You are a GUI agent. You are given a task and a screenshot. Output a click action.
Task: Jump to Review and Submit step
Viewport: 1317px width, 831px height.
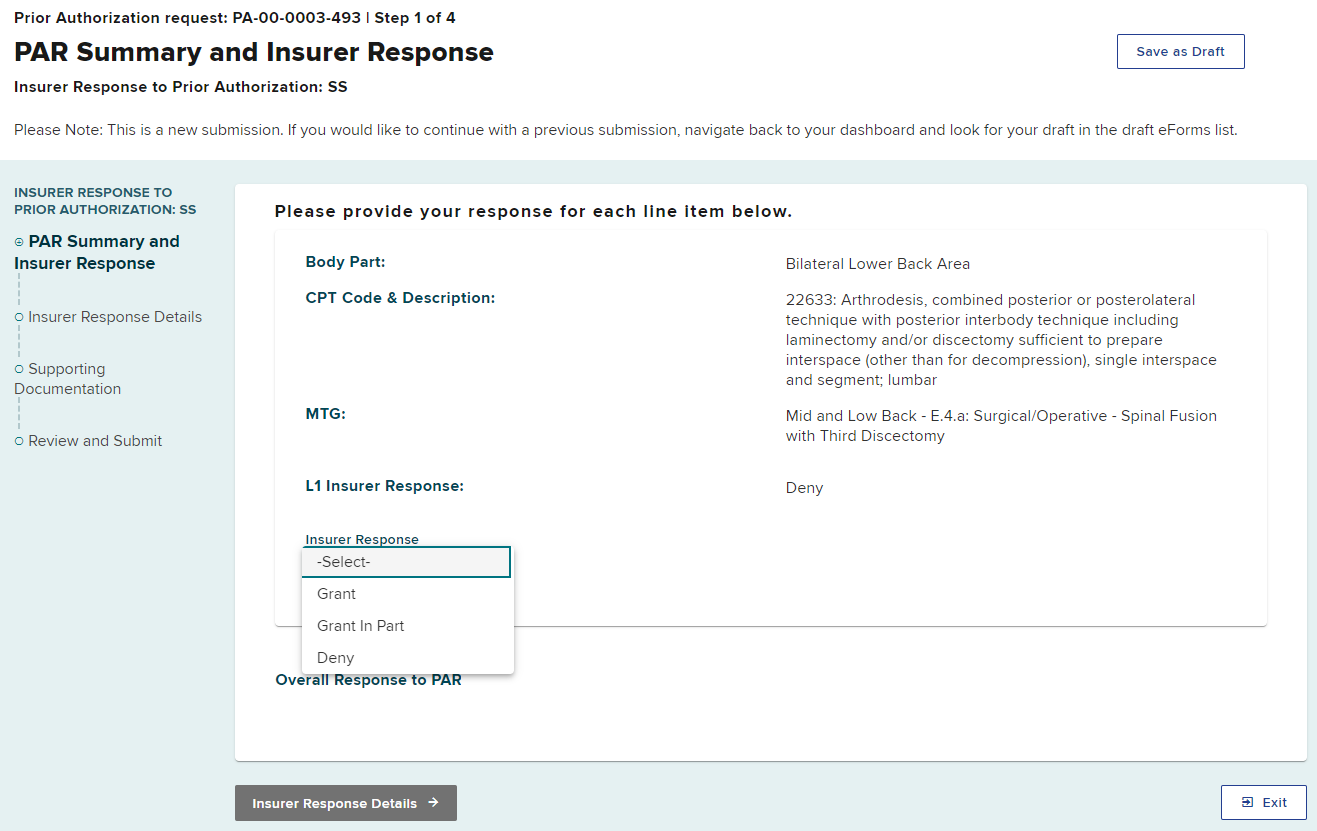95,441
